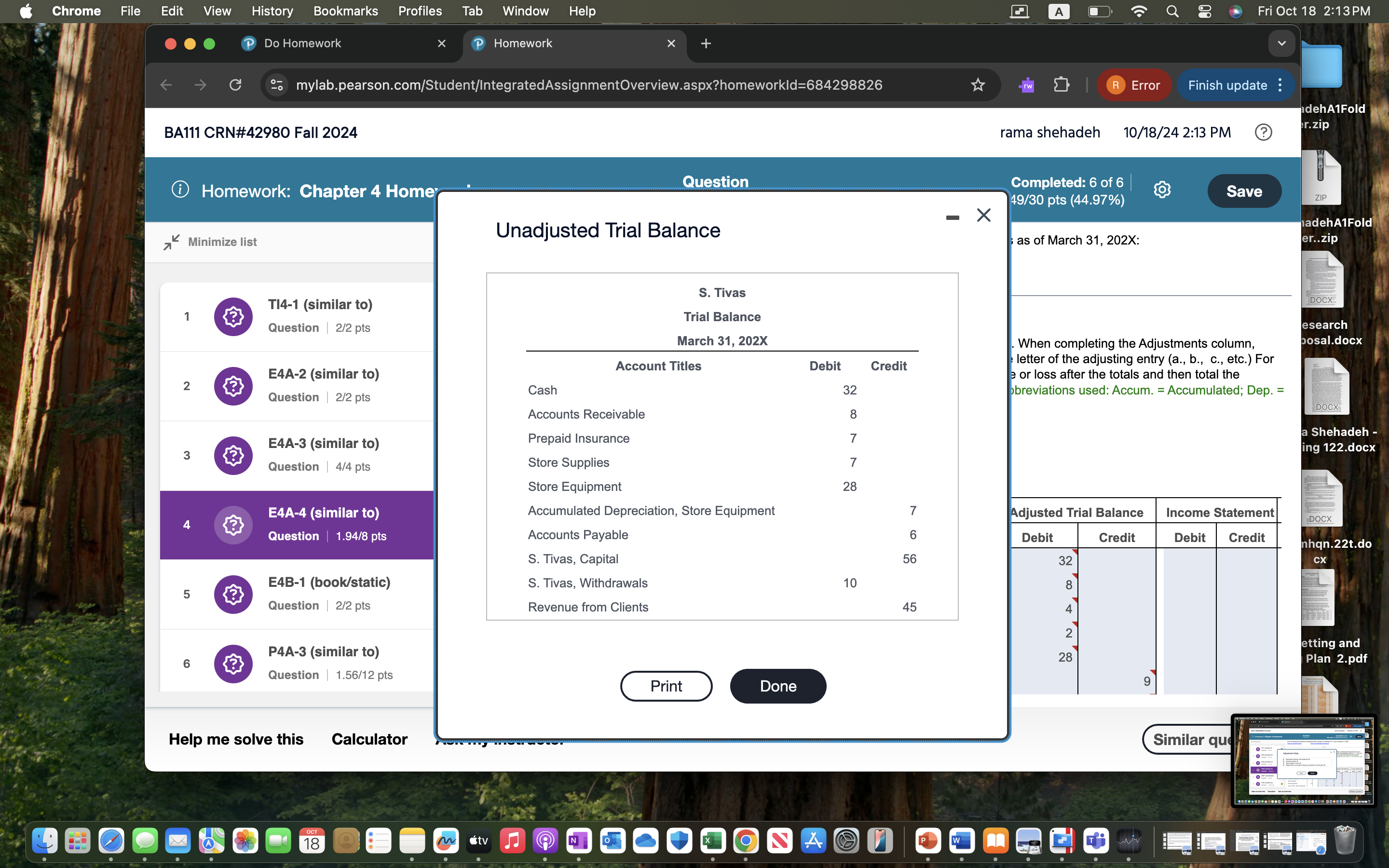Click the site information icon in address bar
1389x868 pixels.
[277, 85]
